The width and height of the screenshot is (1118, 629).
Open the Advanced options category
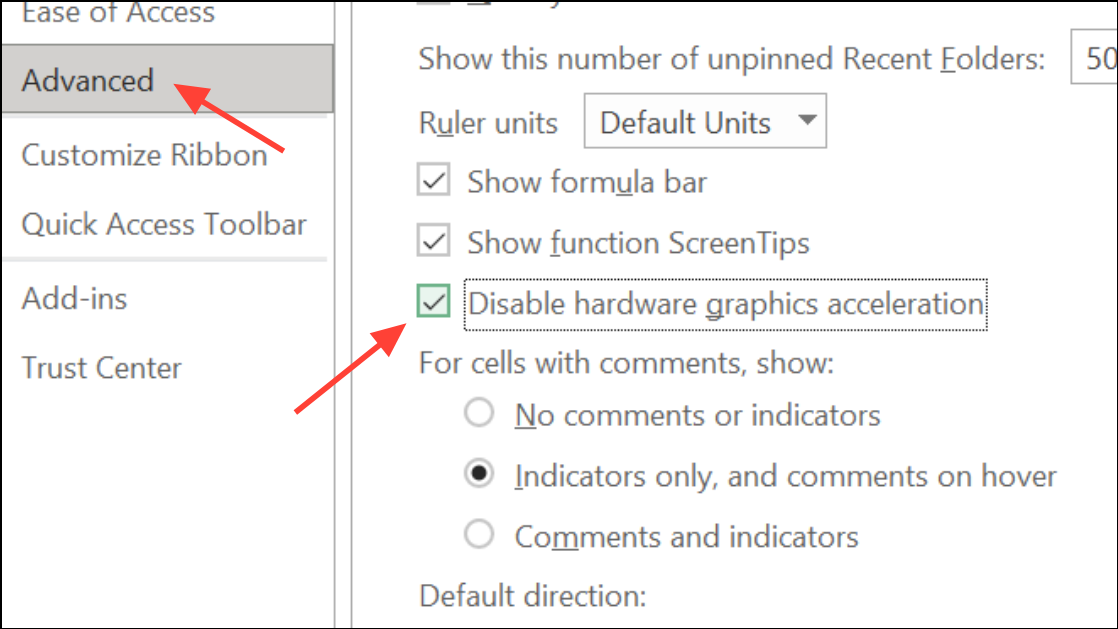[x=88, y=80]
